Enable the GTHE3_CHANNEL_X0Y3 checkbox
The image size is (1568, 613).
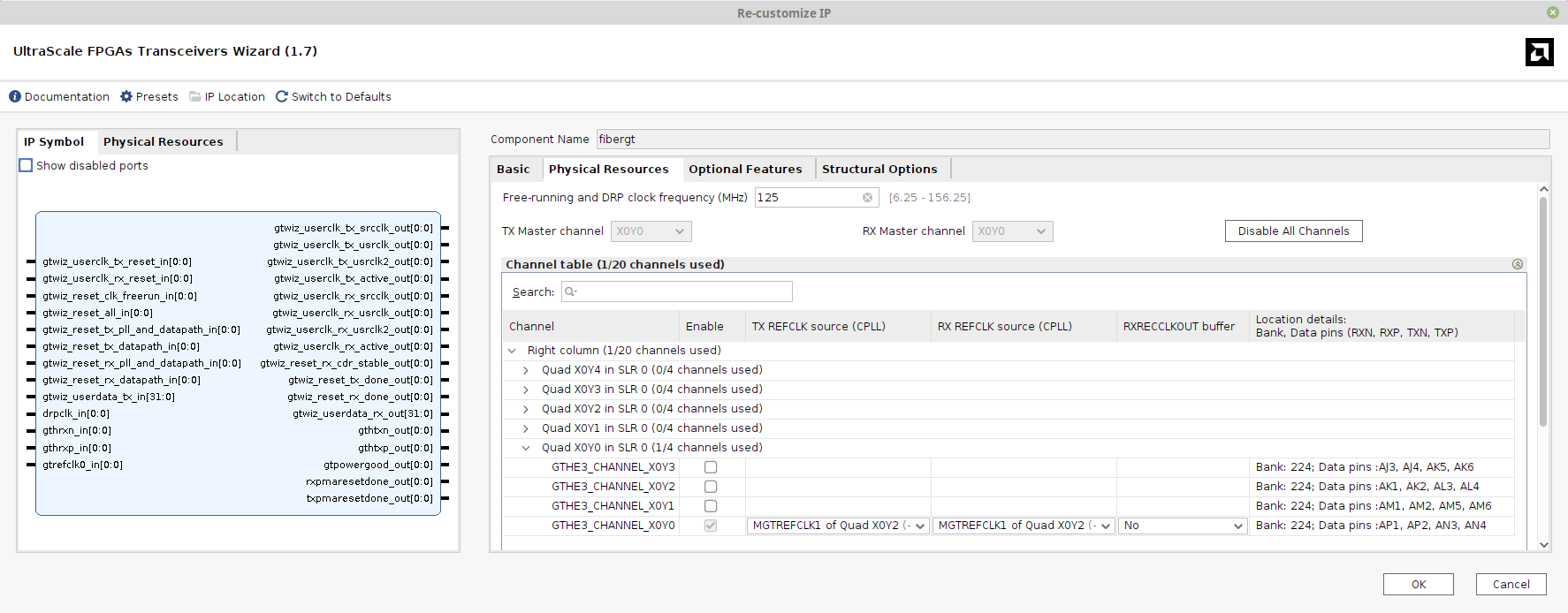pos(711,467)
